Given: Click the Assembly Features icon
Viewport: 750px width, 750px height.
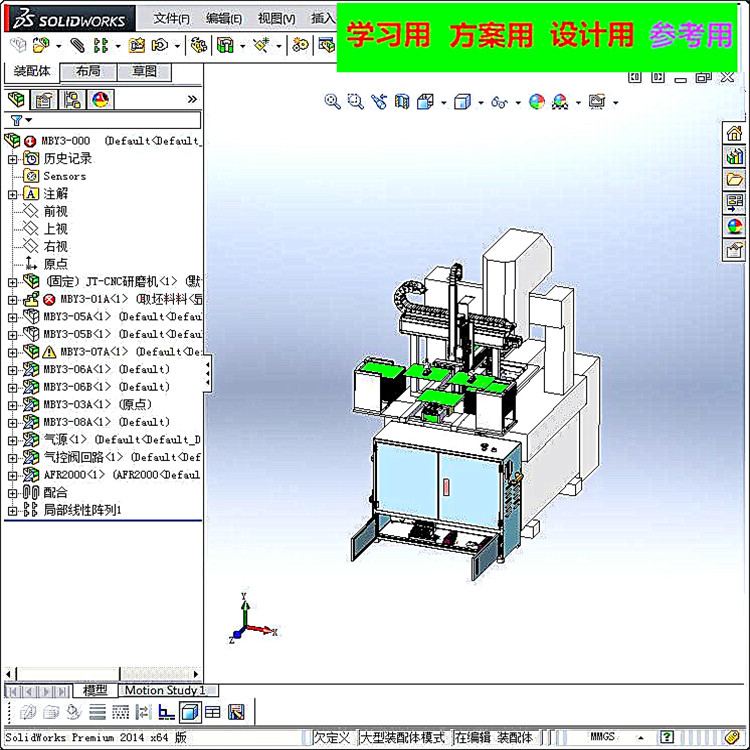Looking at the screenshot, I should point(225,45).
